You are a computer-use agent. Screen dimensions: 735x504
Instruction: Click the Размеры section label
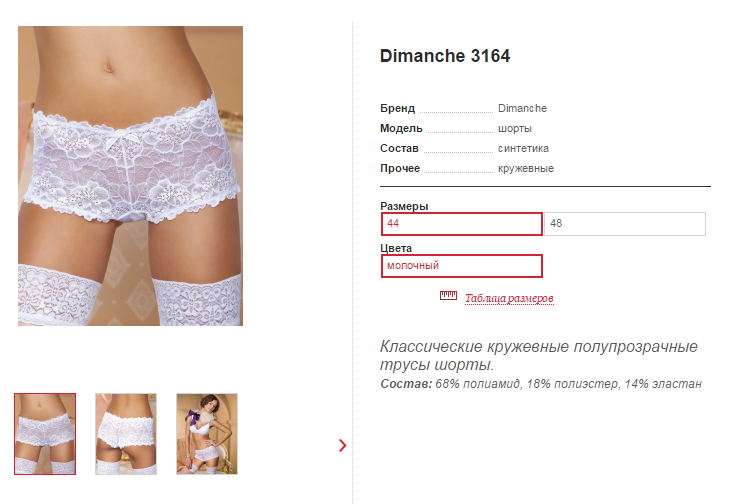404,206
